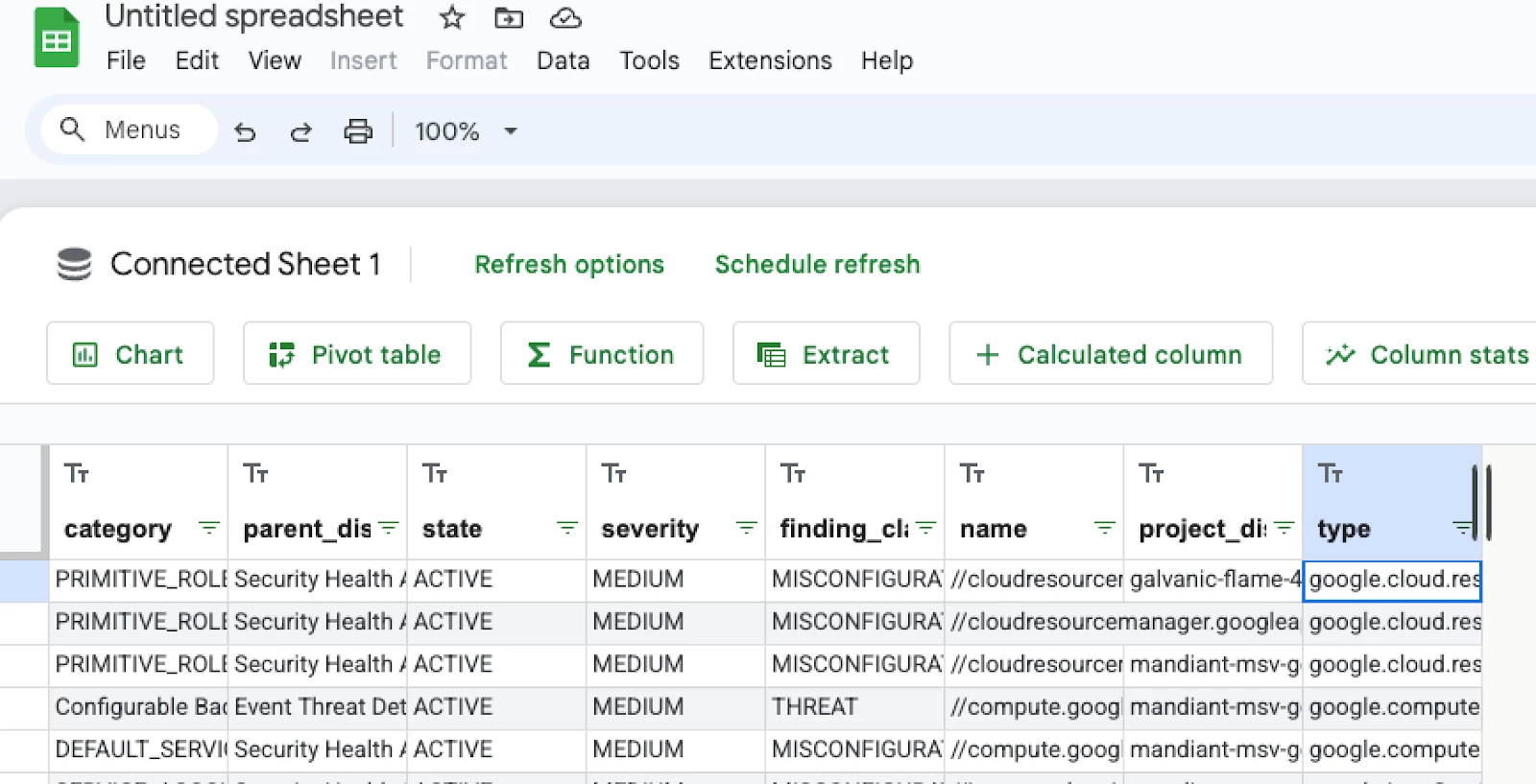
Task: Open the Google Sheets home icon
Action: click(57, 38)
